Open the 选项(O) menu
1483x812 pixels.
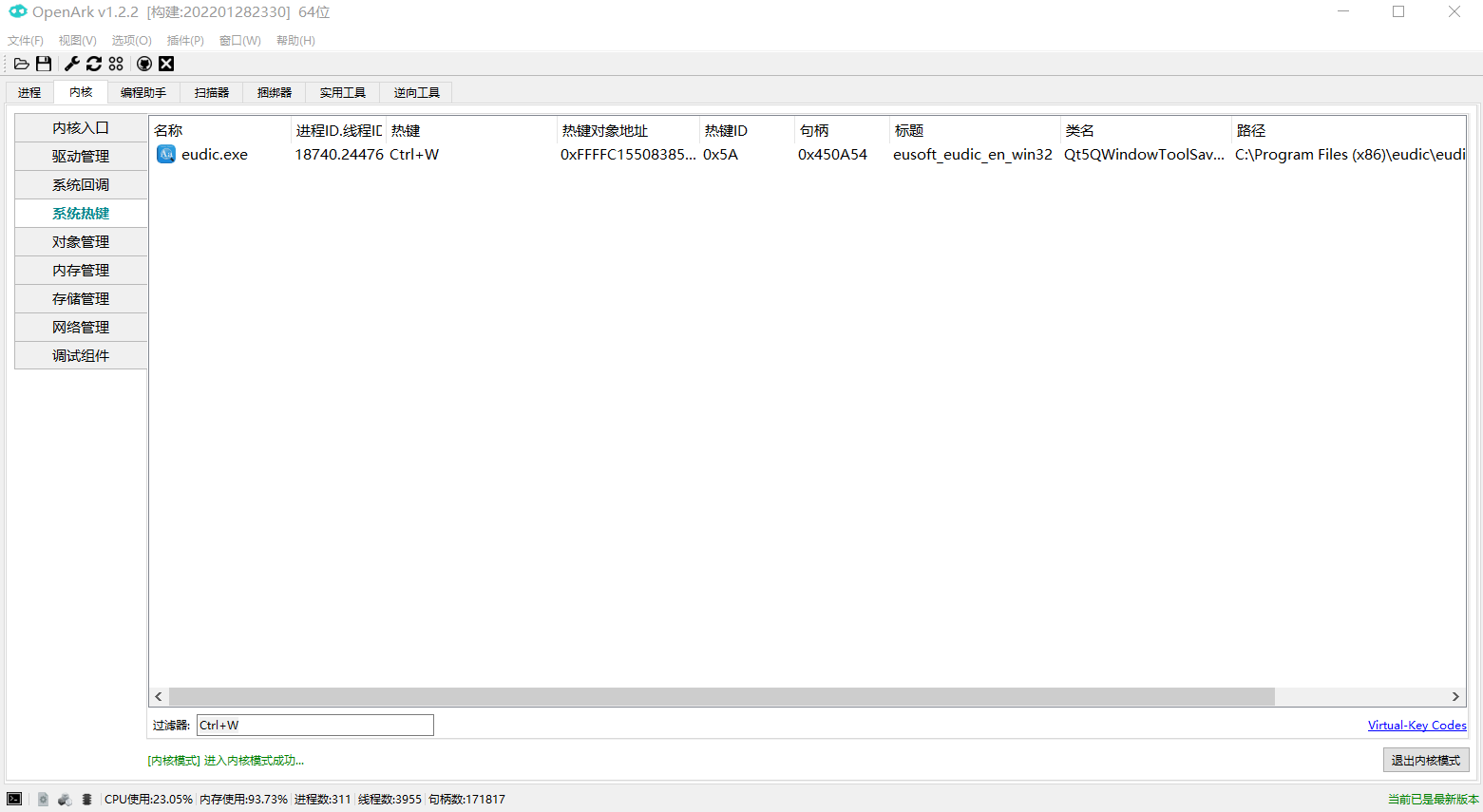[131, 41]
